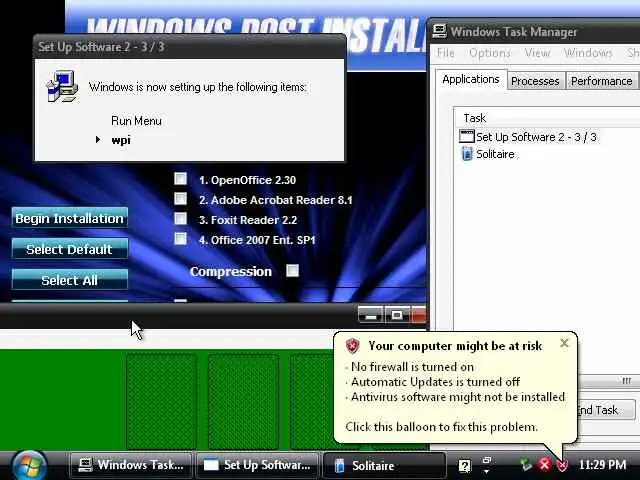Click the End Task button
The height and width of the screenshot is (480, 640).
coord(606,410)
